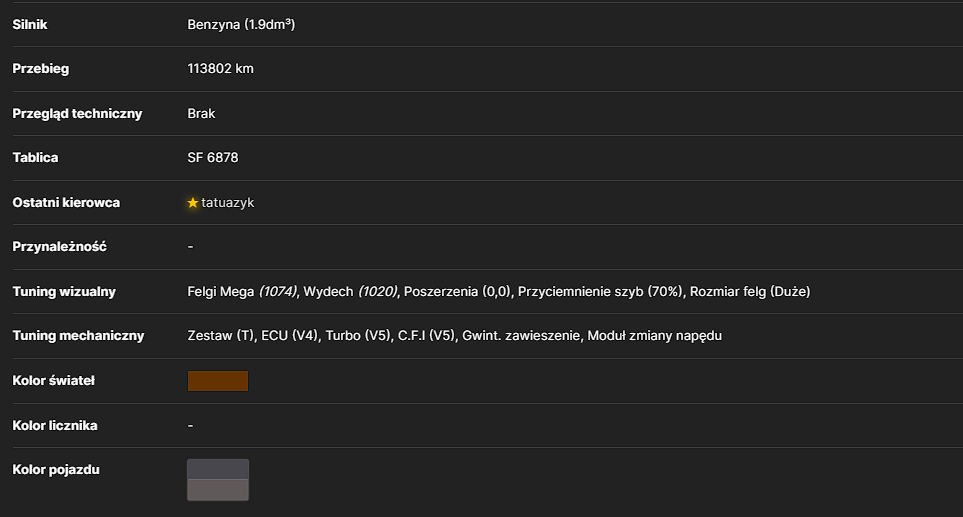Open the tatuazyk driver profile link

tap(227, 203)
